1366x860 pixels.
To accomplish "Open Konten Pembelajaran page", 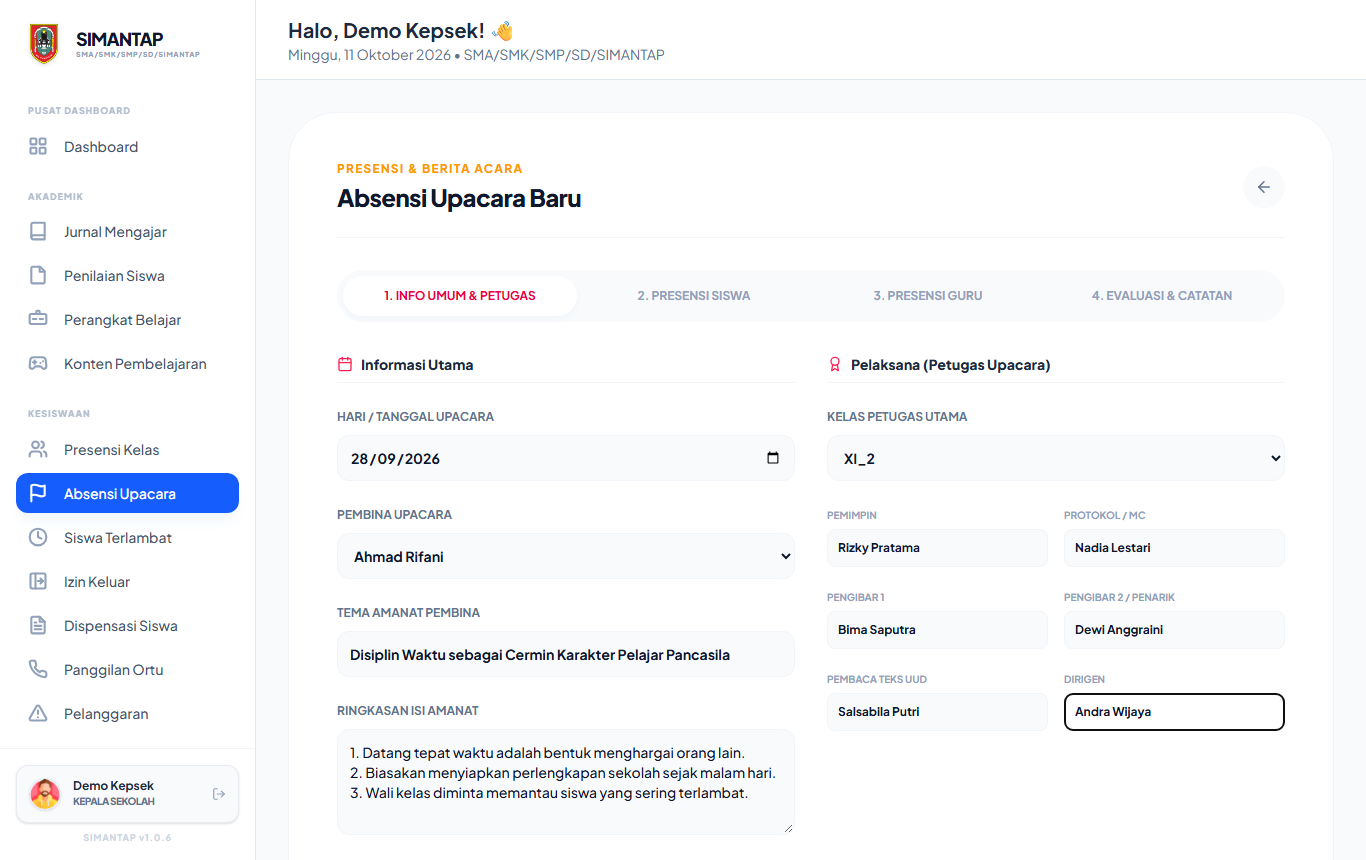I will 128,364.
